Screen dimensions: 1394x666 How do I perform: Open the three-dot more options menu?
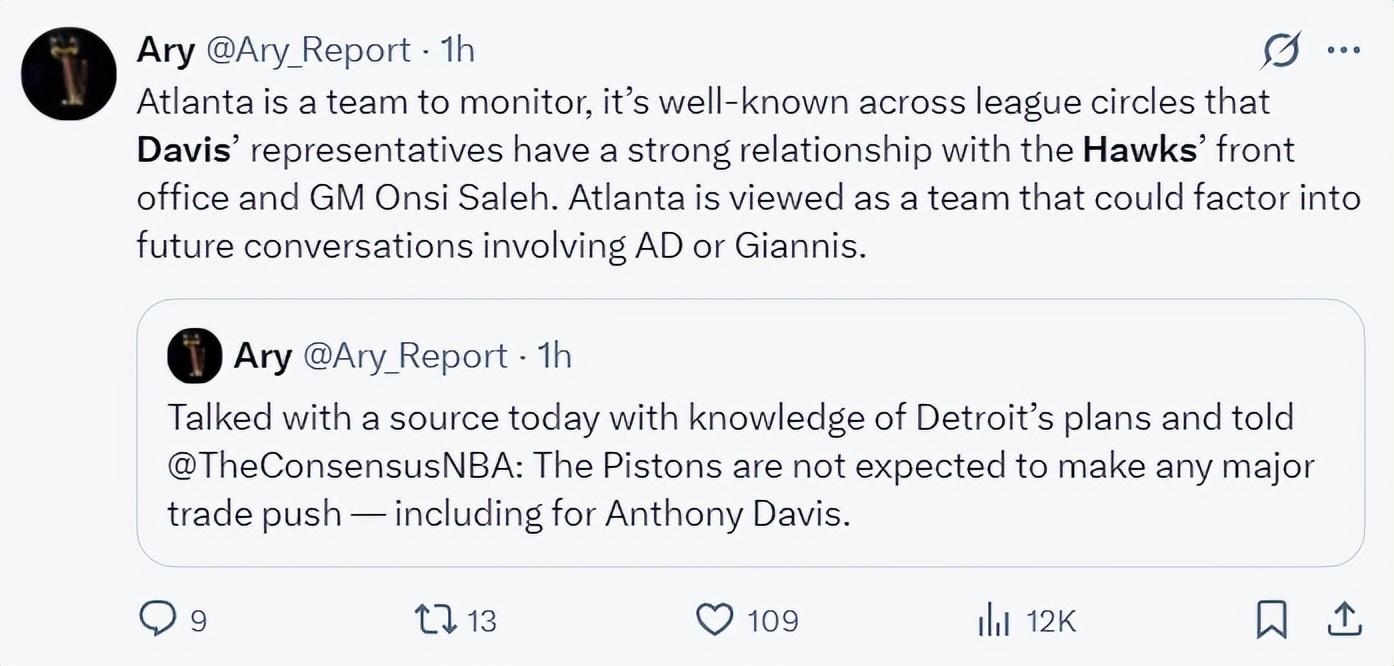[1343, 51]
